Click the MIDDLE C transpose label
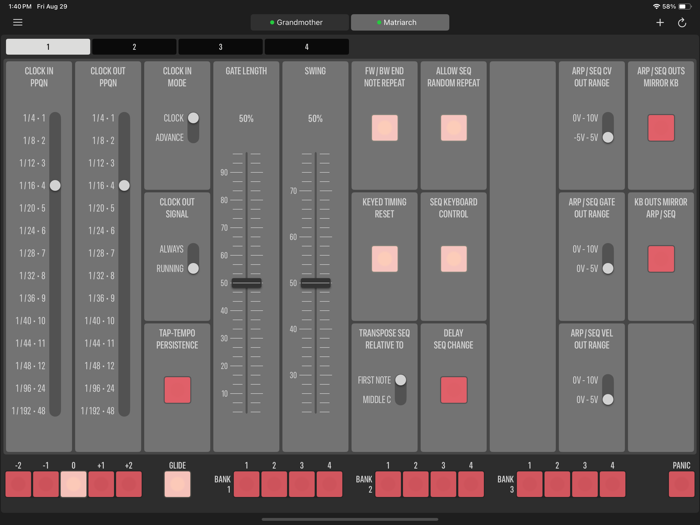 click(x=377, y=400)
